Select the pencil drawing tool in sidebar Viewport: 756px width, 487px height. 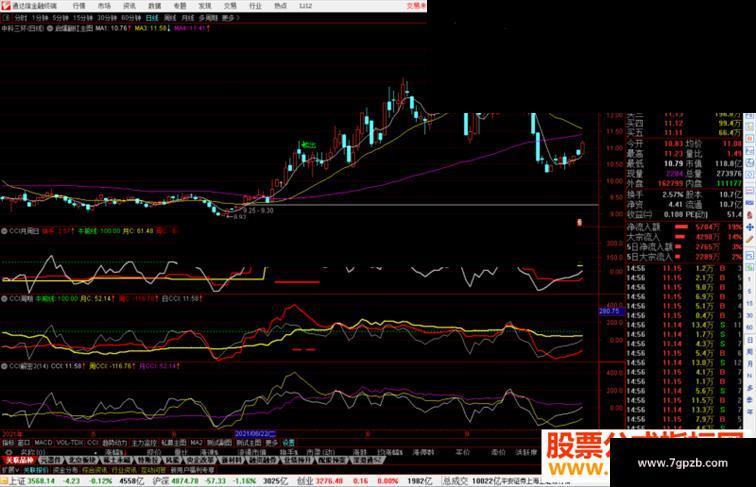750,239
